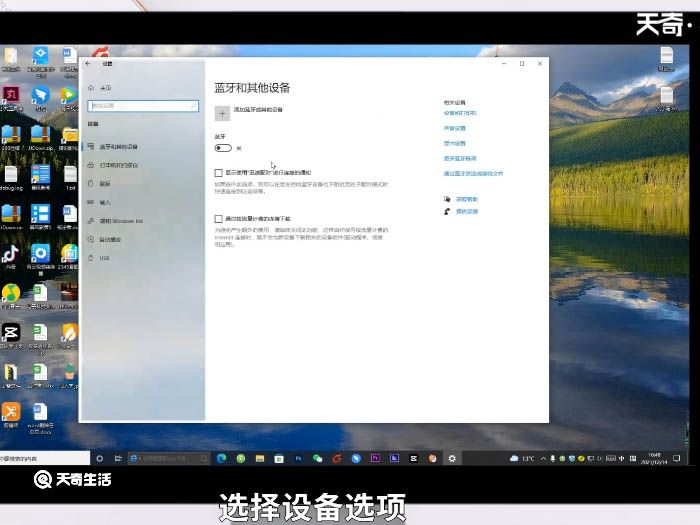Click the Settings gear on the taskbar
700x525 pixels.
(x=452, y=458)
